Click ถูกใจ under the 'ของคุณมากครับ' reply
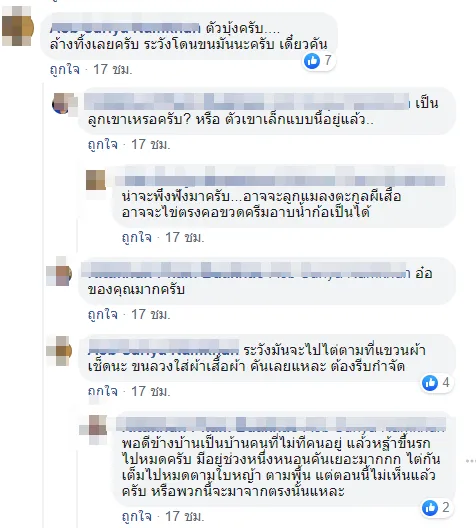The image size is (476, 528). tap(103, 315)
